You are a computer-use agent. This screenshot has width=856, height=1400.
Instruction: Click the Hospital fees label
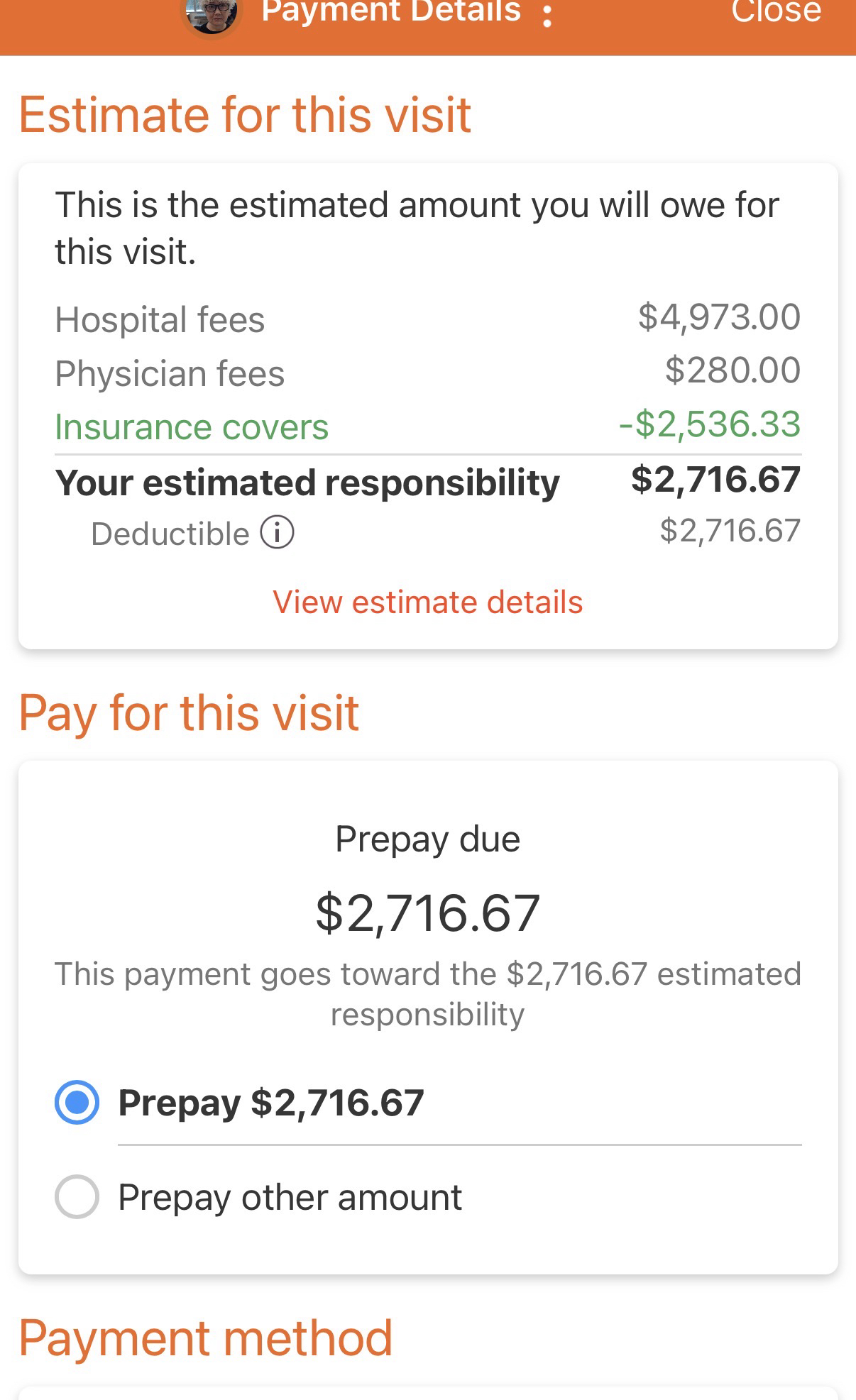click(160, 319)
